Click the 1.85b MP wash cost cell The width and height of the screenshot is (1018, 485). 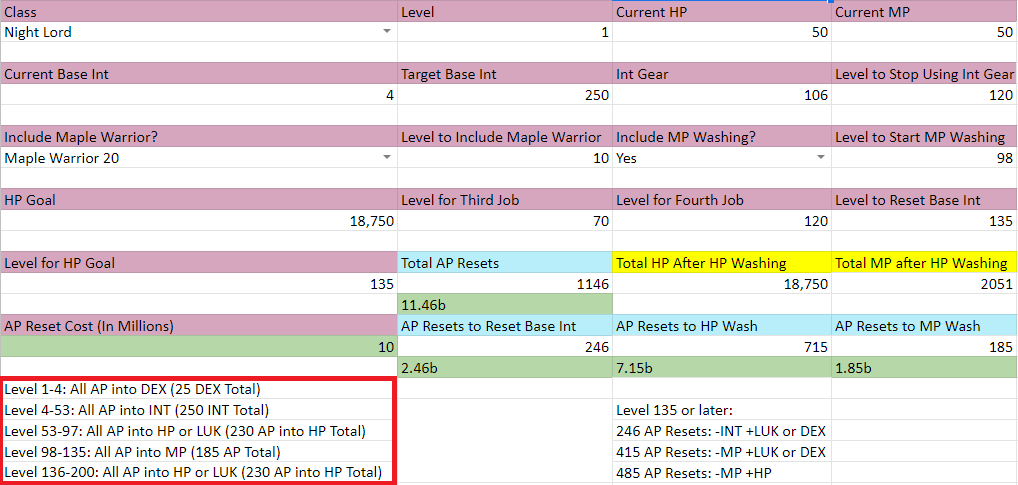coord(924,368)
